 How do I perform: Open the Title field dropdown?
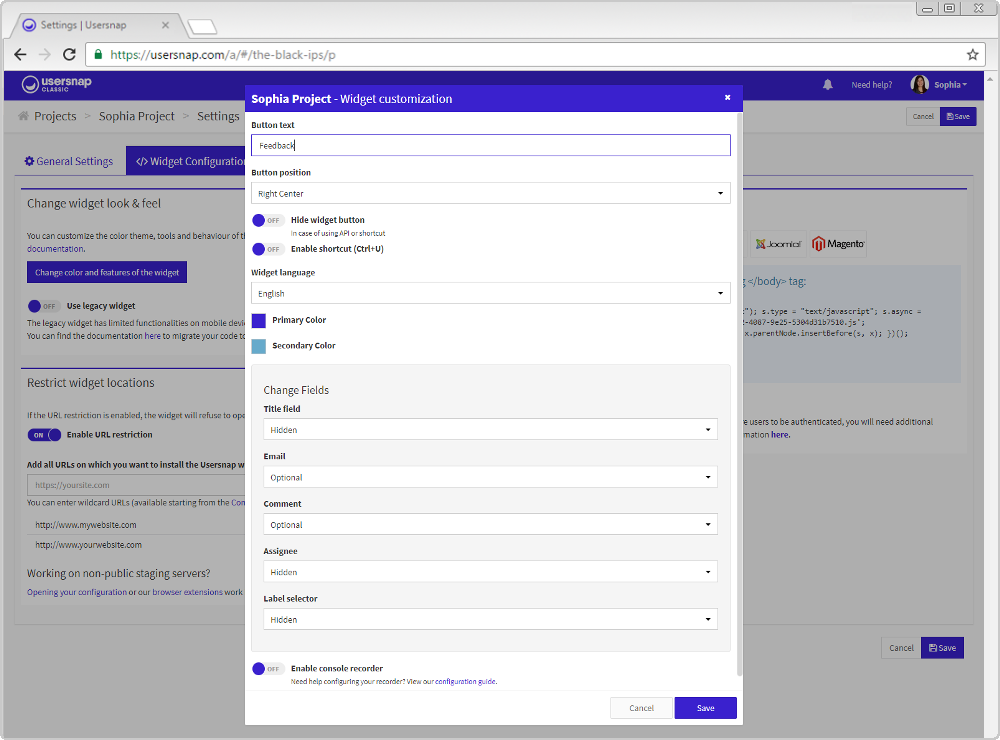click(490, 429)
